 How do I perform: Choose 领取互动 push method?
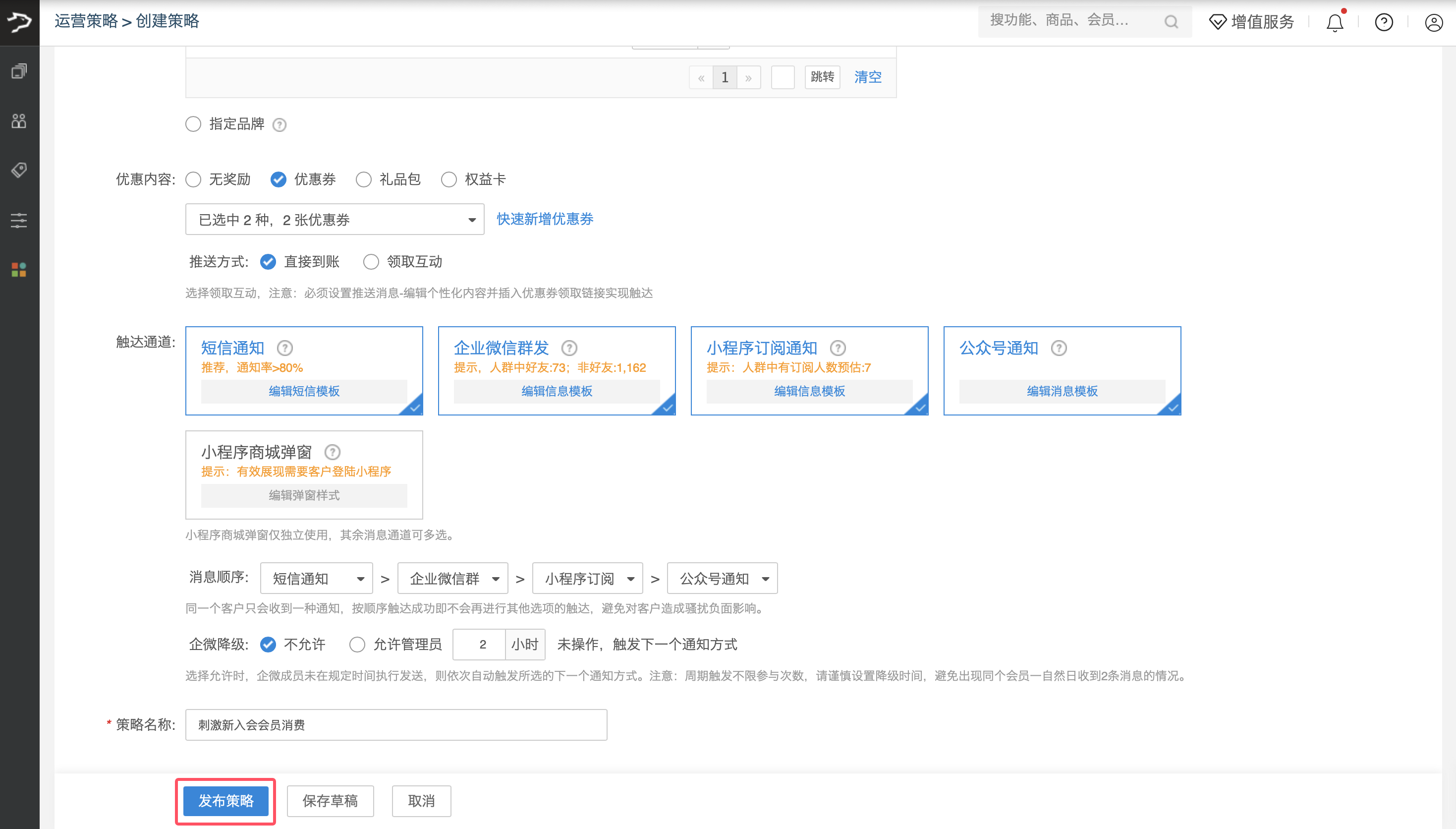click(x=371, y=262)
